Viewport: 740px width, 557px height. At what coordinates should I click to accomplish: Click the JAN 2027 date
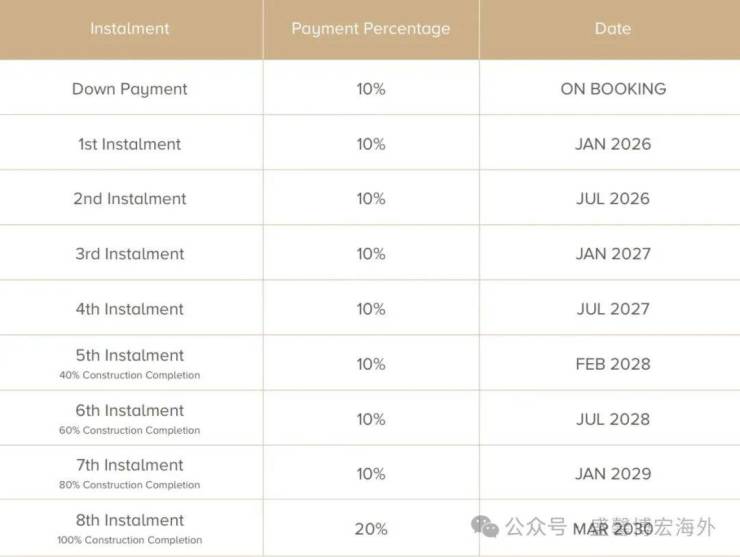pyautogui.click(x=613, y=254)
